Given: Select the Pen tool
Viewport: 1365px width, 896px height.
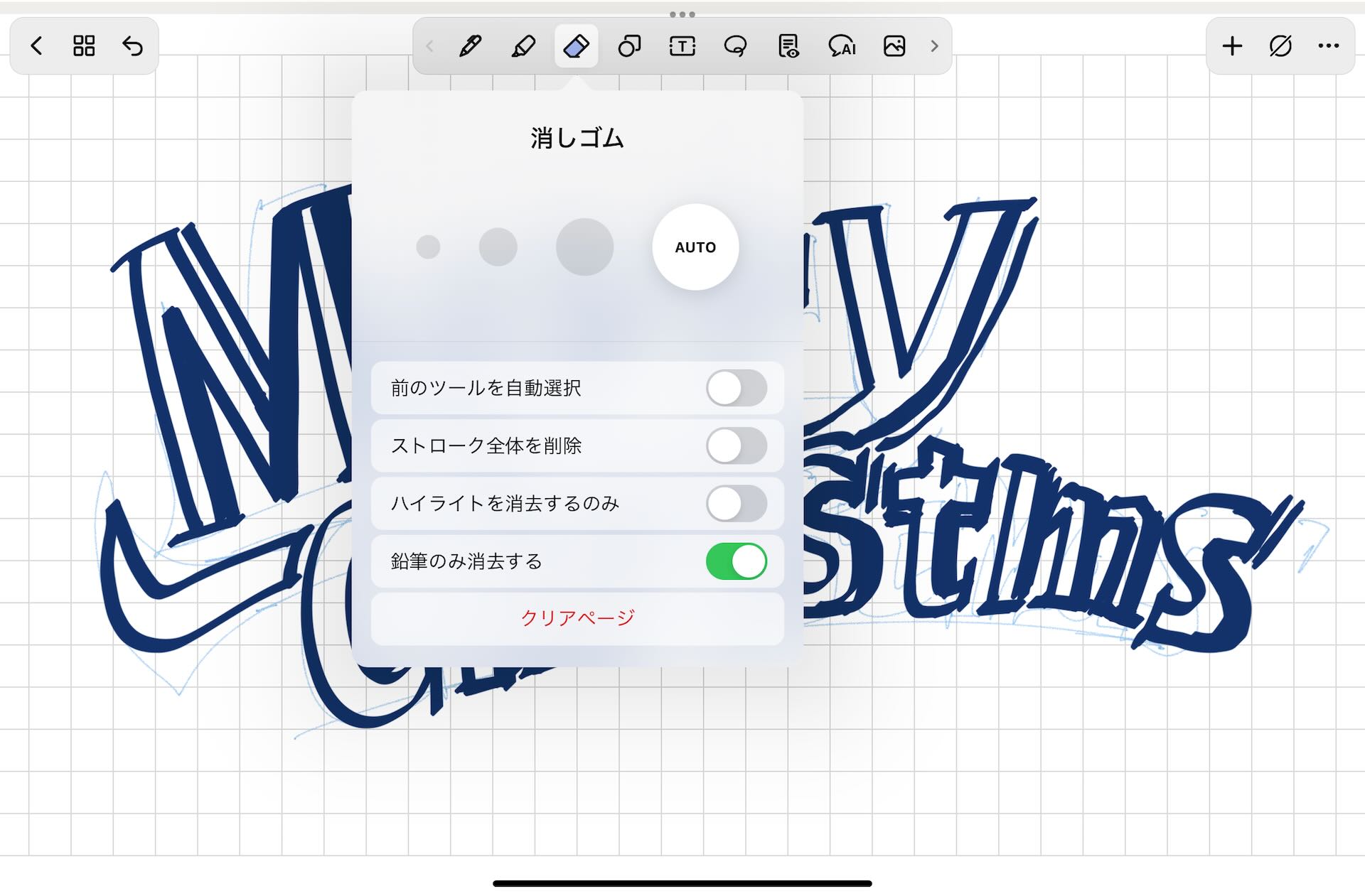Looking at the screenshot, I should pos(470,46).
